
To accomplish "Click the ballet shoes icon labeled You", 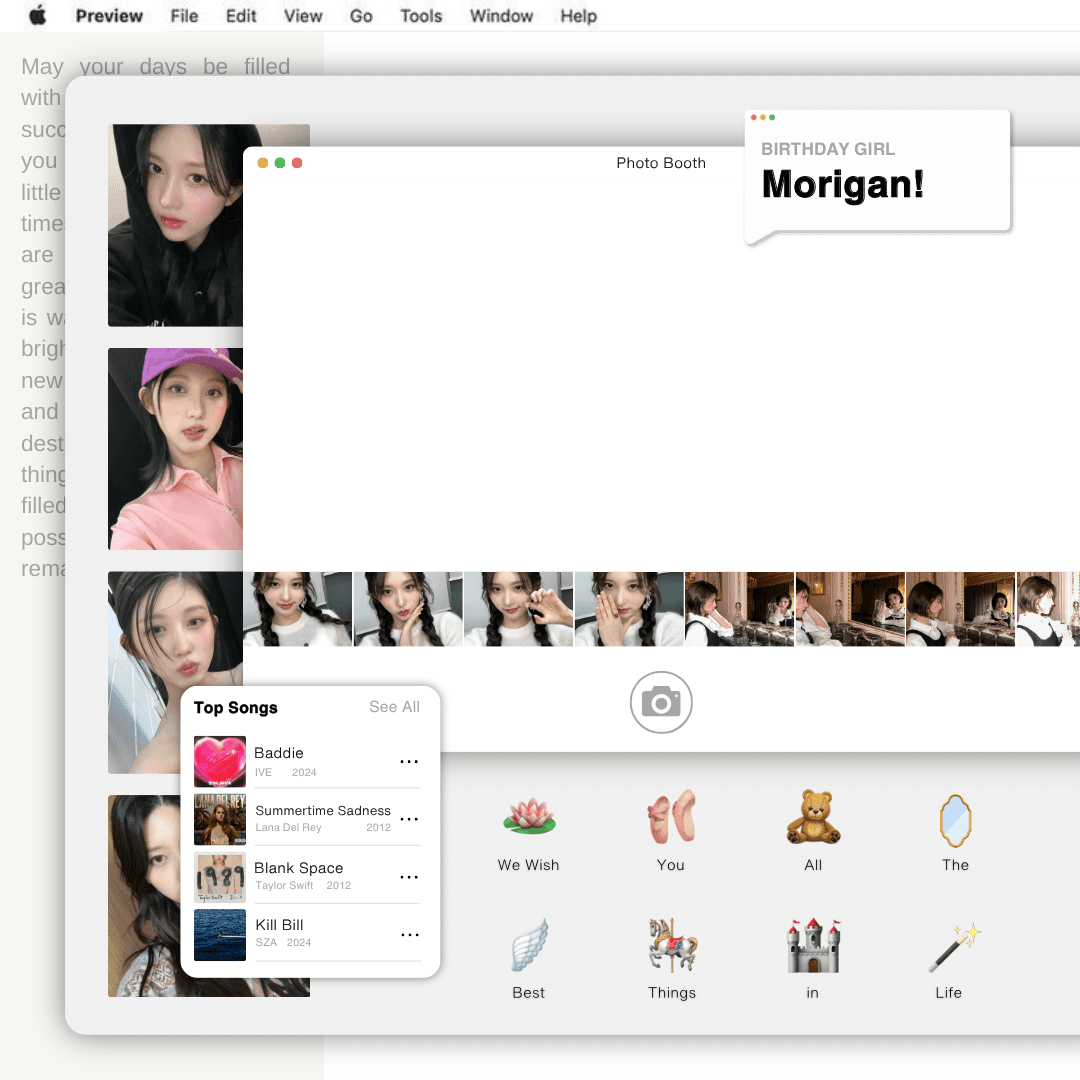I will coord(672,817).
